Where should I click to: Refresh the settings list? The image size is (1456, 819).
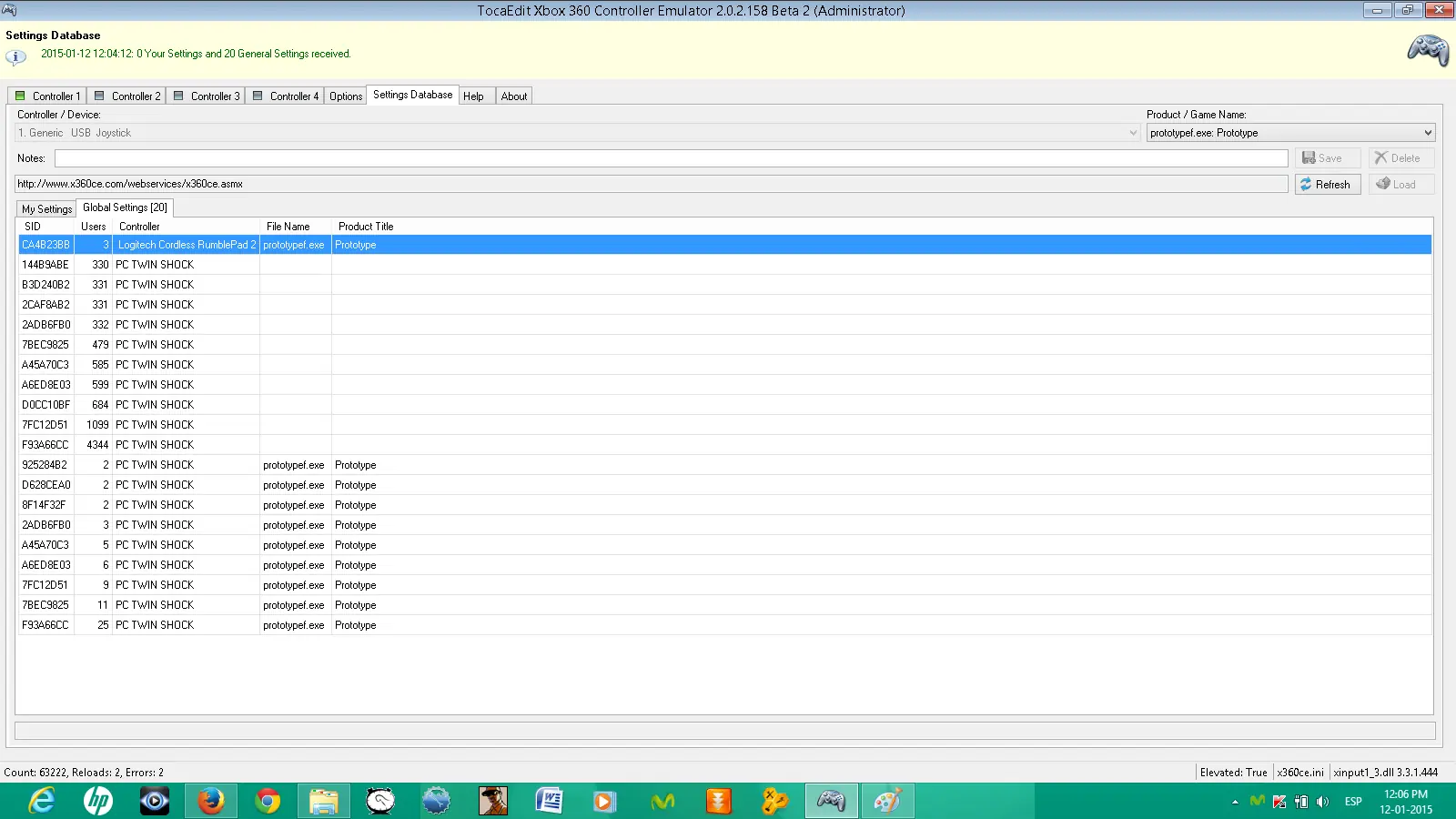(1328, 184)
